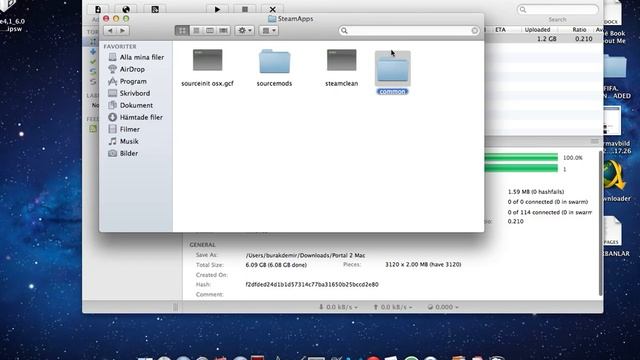Click the SteamApps title folder icon

click(272, 19)
